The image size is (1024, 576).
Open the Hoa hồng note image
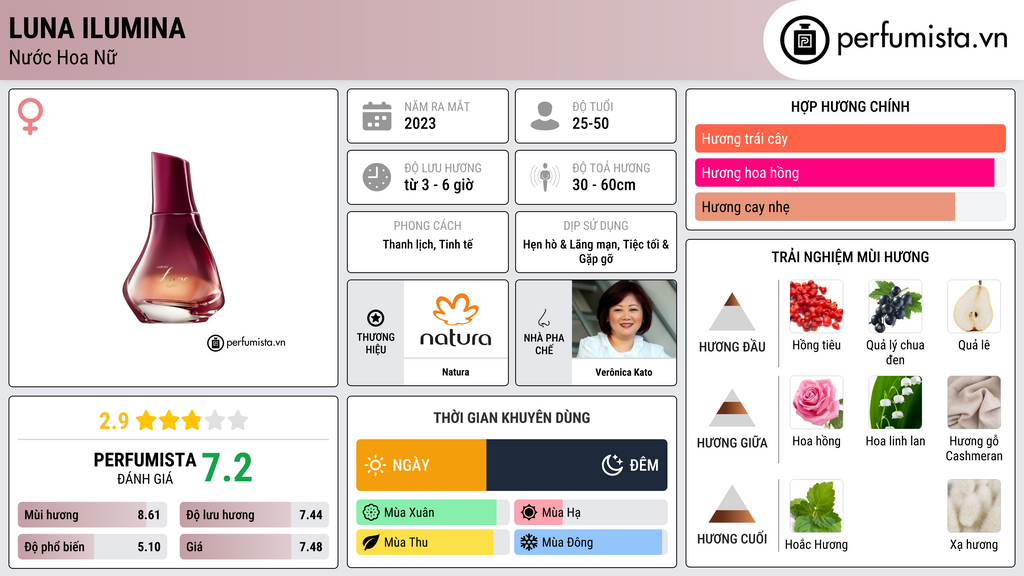[x=816, y=402]
